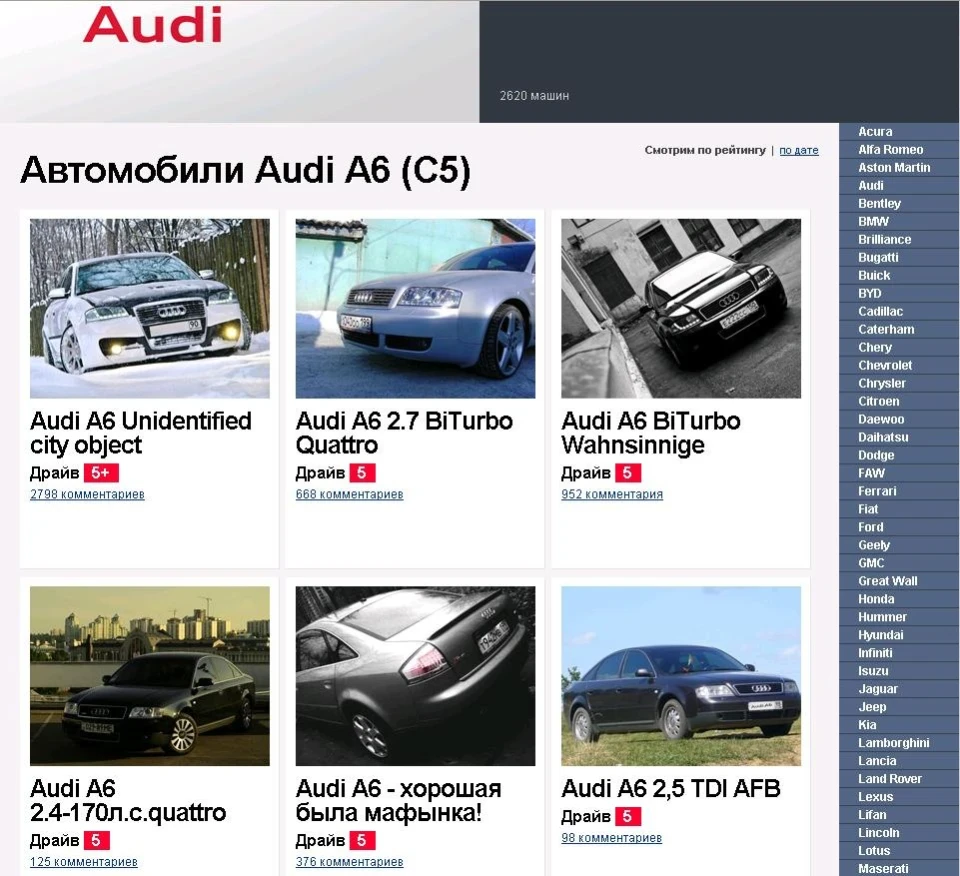
Task: Open the Caterham brand listing
Action: click(886, 329)
